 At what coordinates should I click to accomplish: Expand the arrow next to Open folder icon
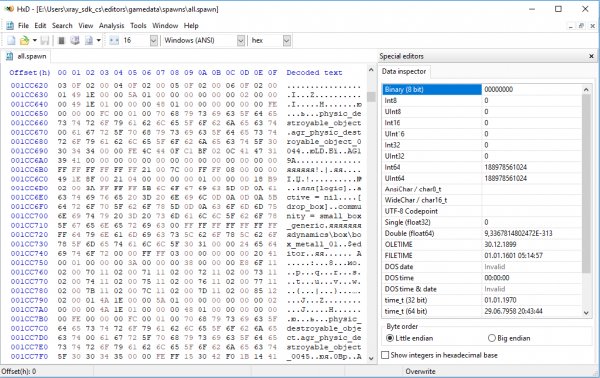(34, 41)
